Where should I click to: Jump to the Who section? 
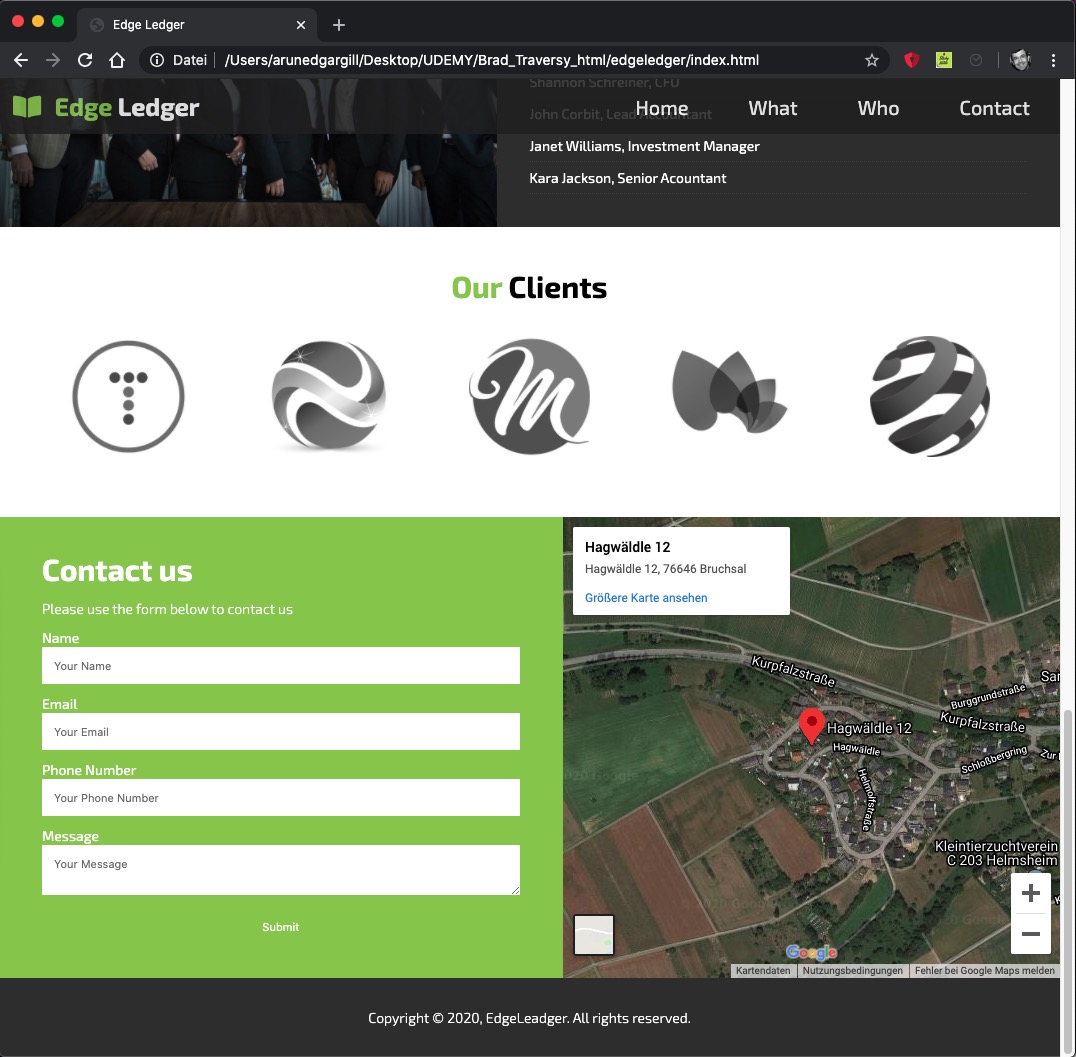click(878, 108)
